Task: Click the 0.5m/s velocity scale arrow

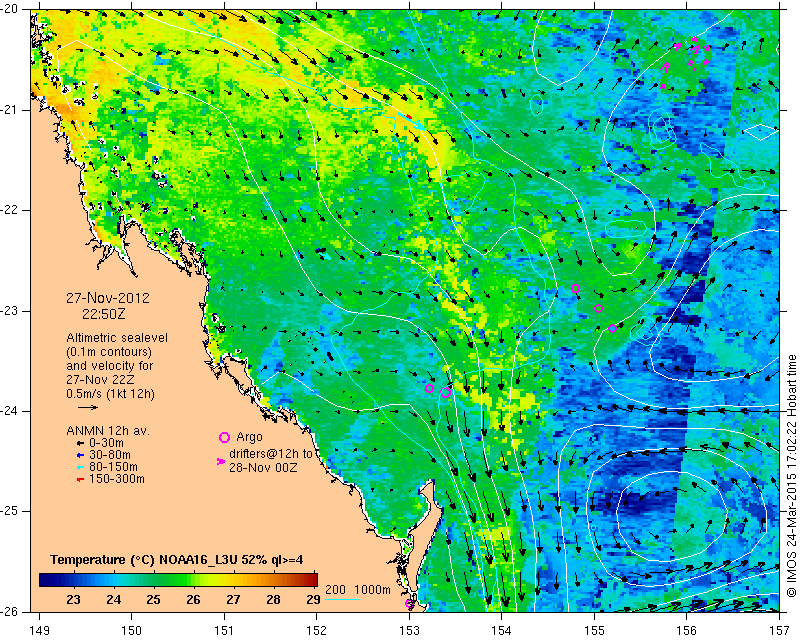Action: point(88,407)
